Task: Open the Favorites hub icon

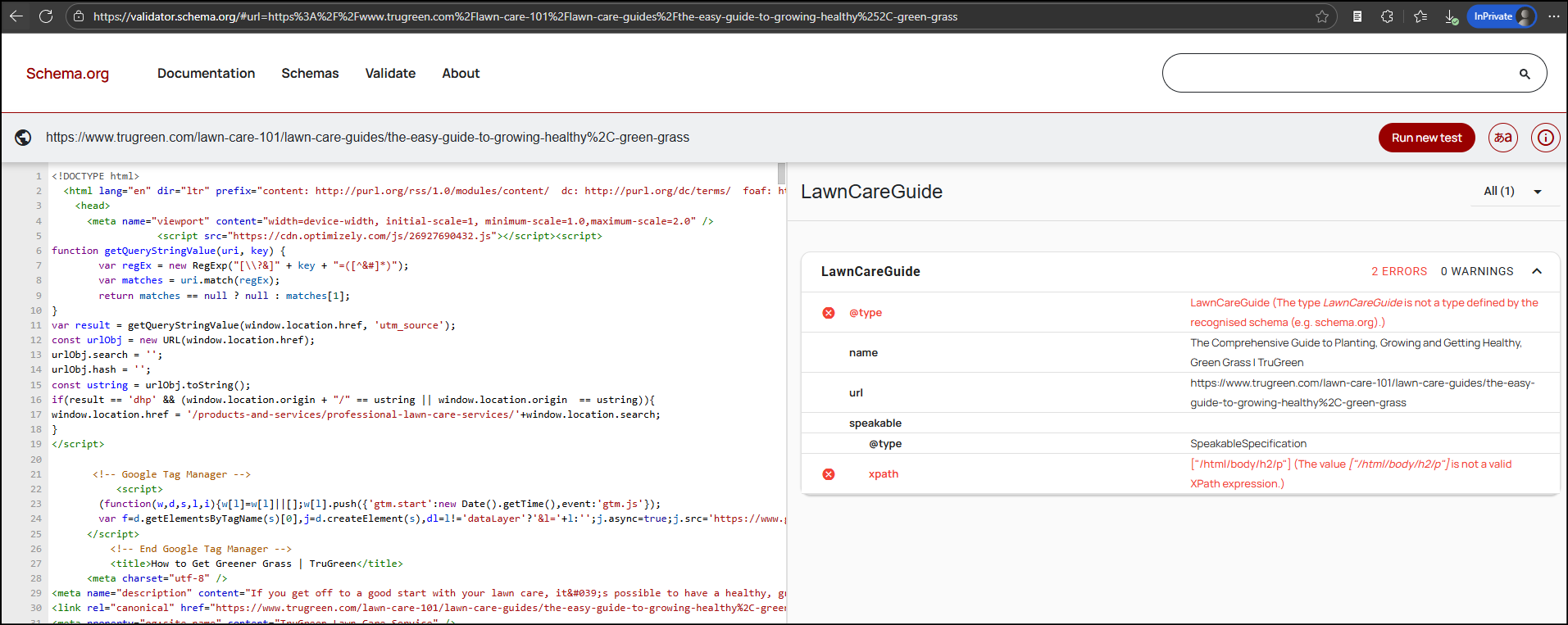Action: [1420, 16]
